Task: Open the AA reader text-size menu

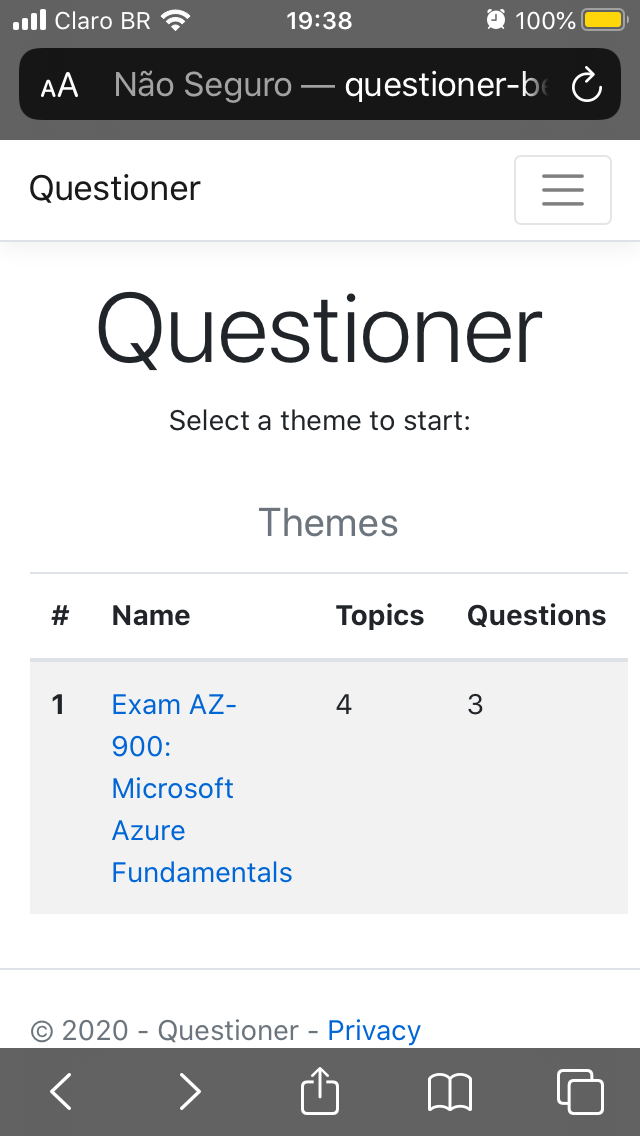Action: [59, 86]
